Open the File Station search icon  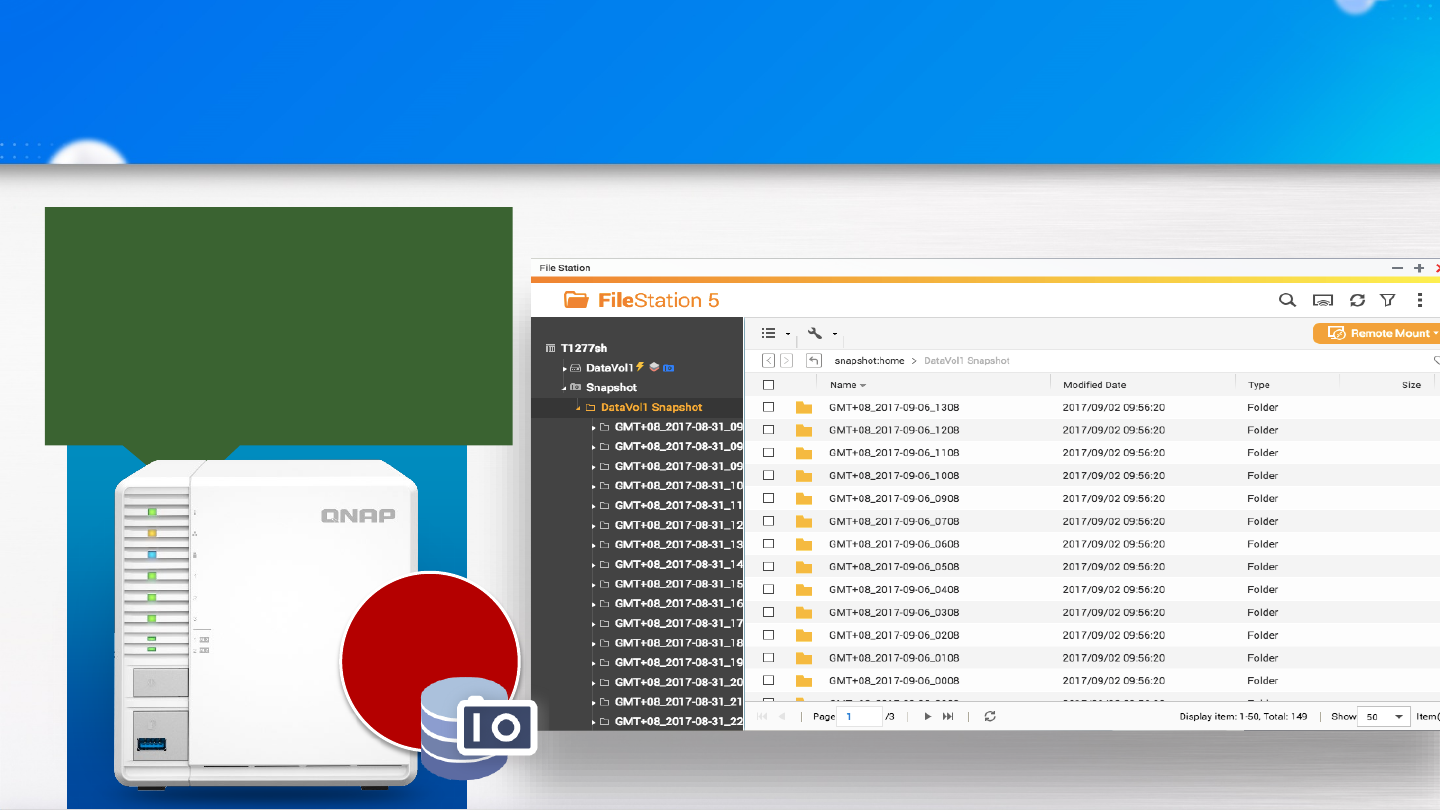click(1288, 300)
